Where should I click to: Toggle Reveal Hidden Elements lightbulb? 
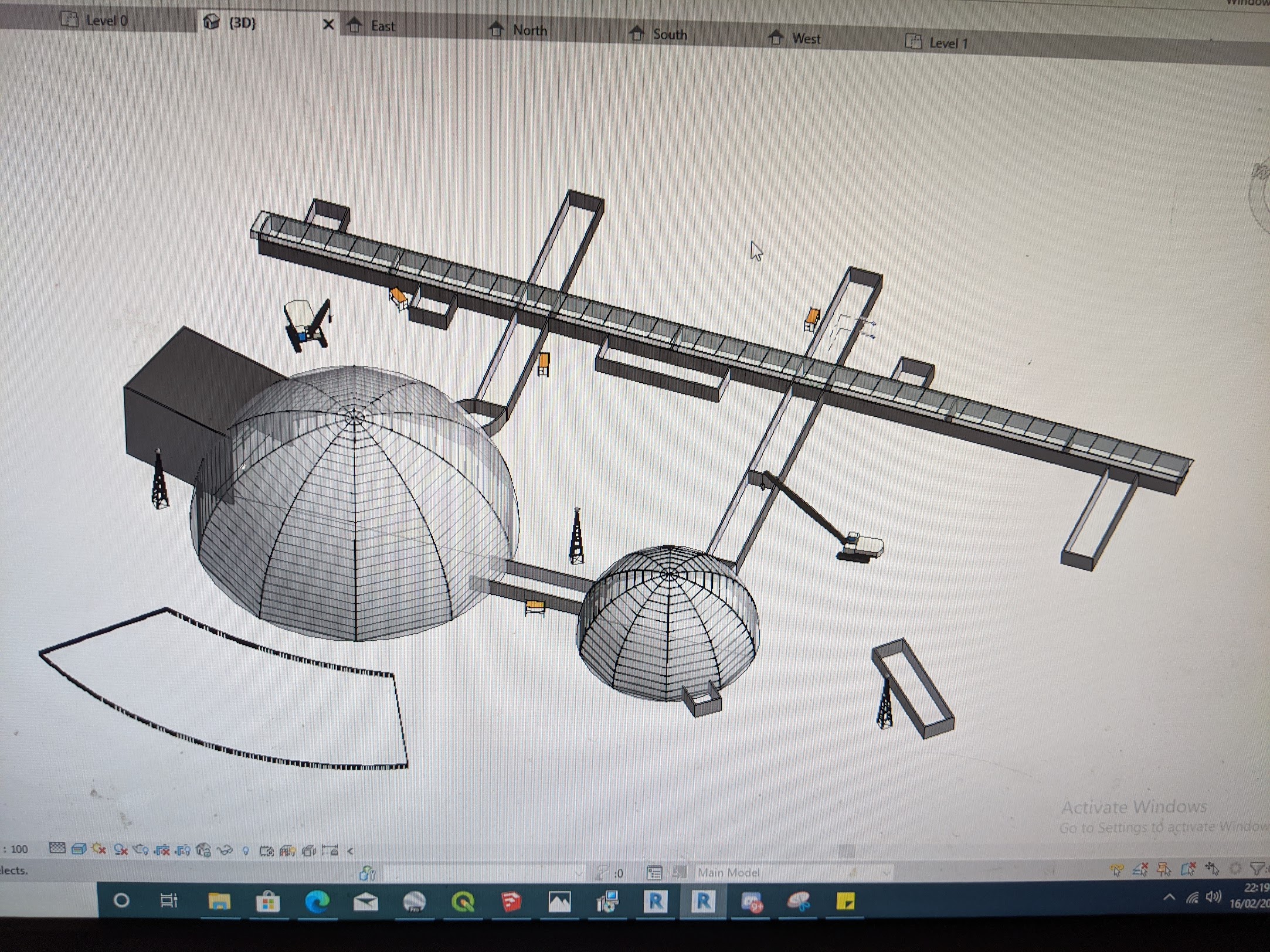pyautogui.click(x=246, y=851)
